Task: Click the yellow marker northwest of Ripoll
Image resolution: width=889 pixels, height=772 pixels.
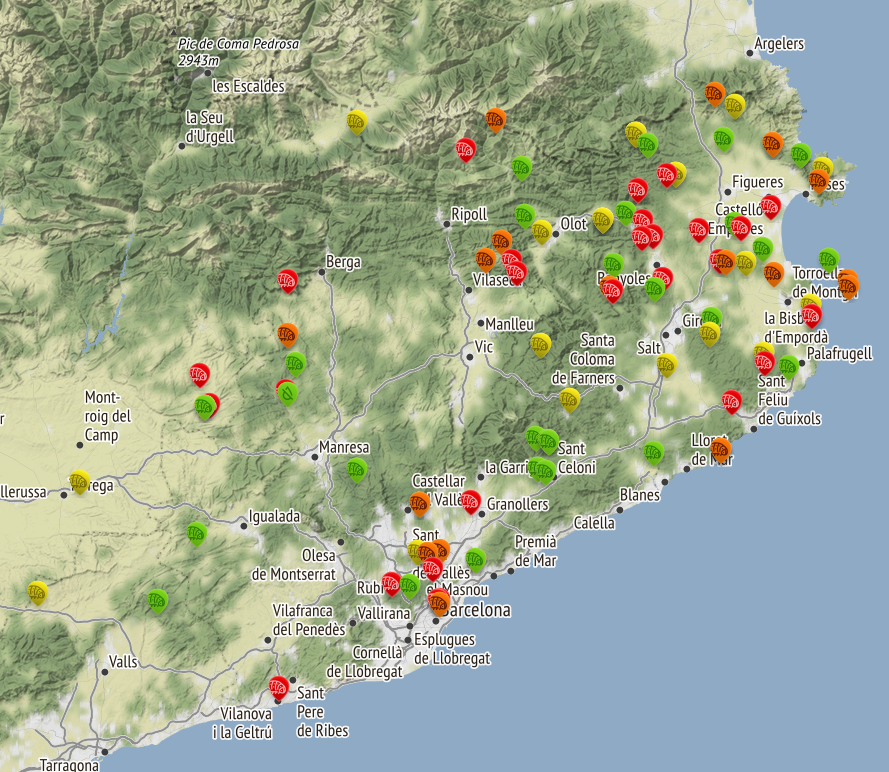Action: [357, 121]
